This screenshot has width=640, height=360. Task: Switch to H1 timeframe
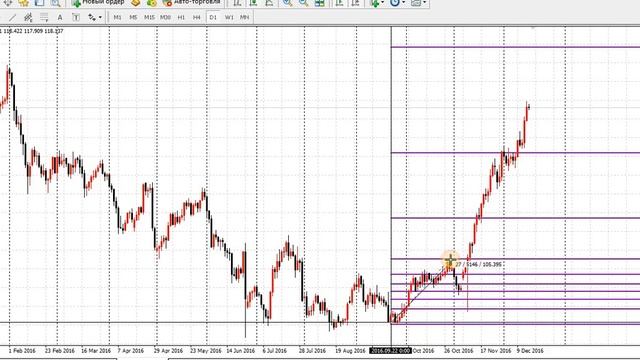pyautogui.click(x=181, y=17)
